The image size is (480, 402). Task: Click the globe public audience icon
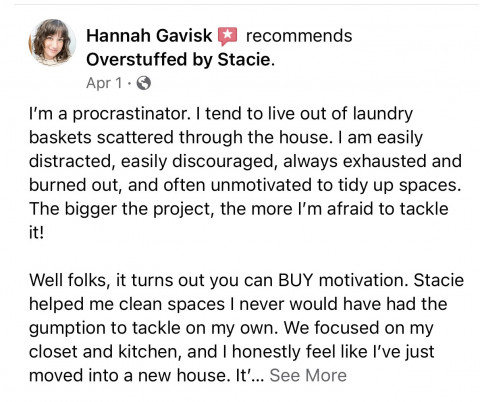[x=144, y=83]
